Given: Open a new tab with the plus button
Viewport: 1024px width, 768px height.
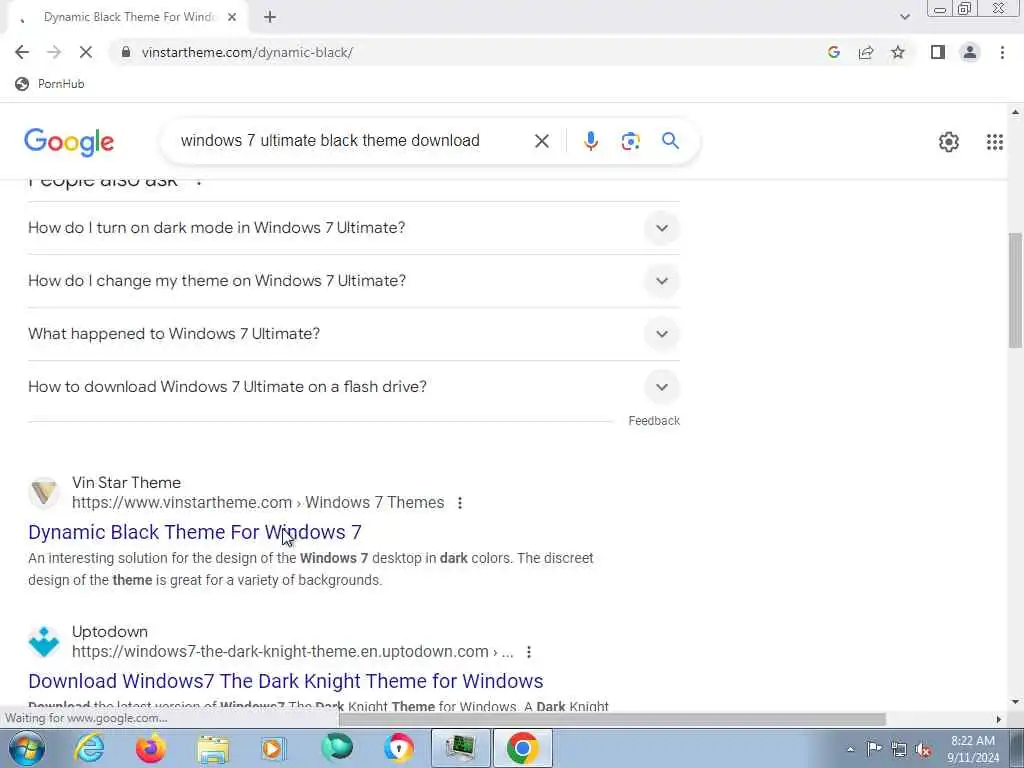Looking at the screenshot, I should tap(270, 17).
